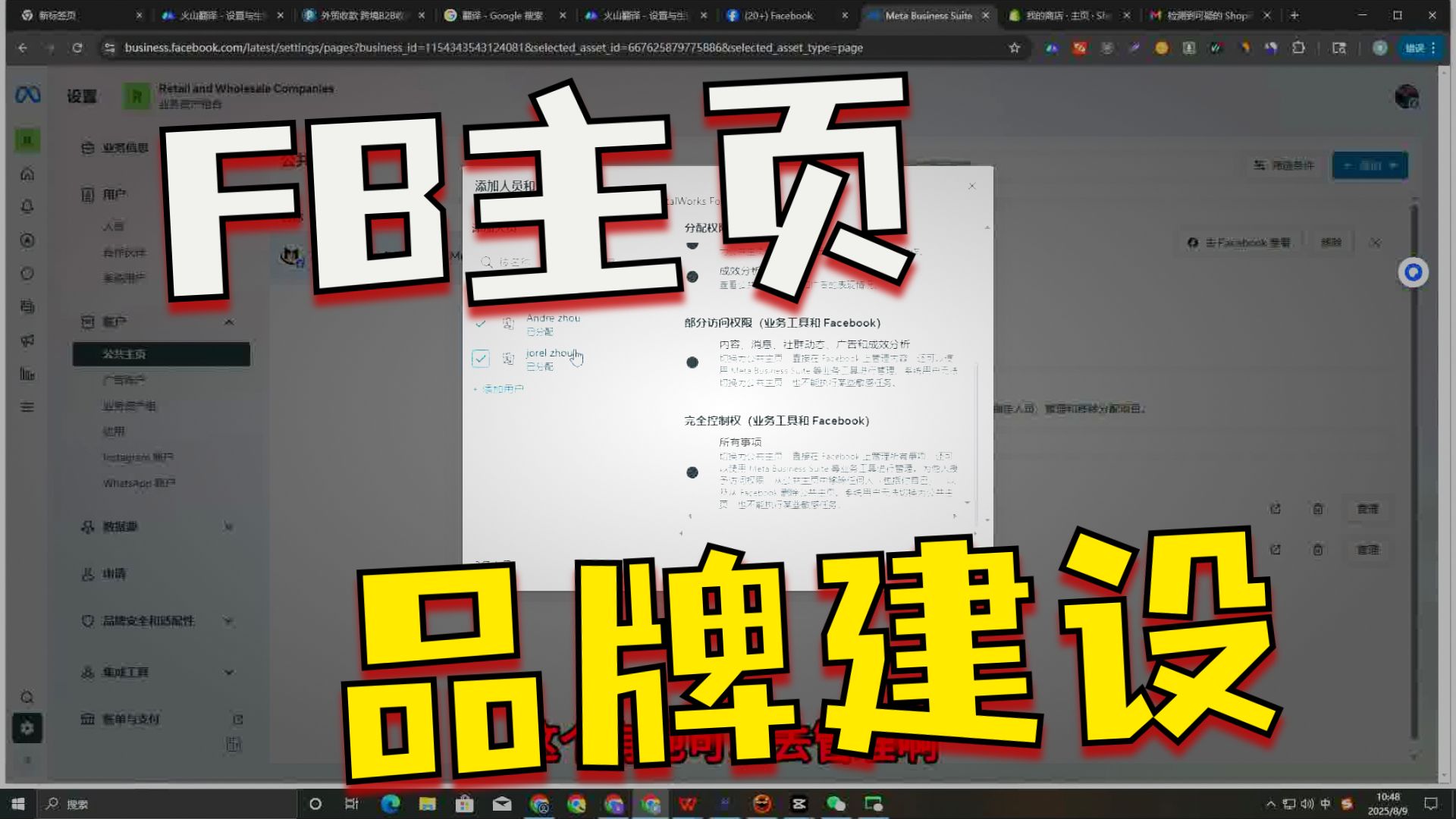
Task: Open the browser extensions puzzle icon
Action: tap(1298, 48)
